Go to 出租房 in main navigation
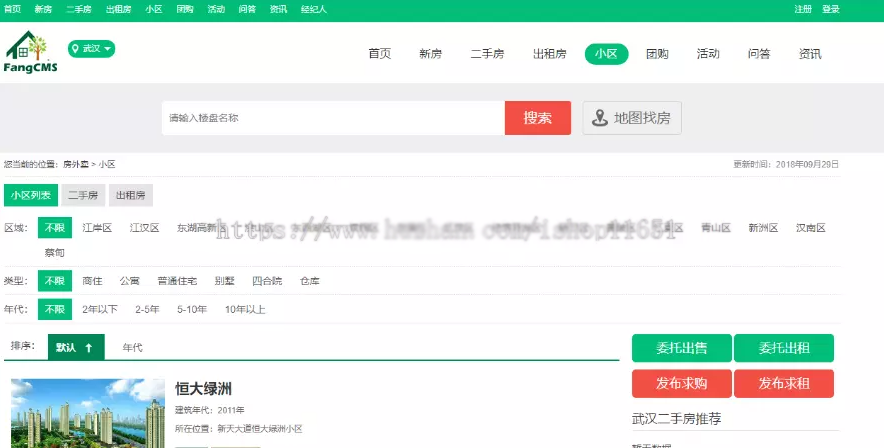Image resolution: width=884 pixels, height=448 pixels. click(x=550, y=54)
